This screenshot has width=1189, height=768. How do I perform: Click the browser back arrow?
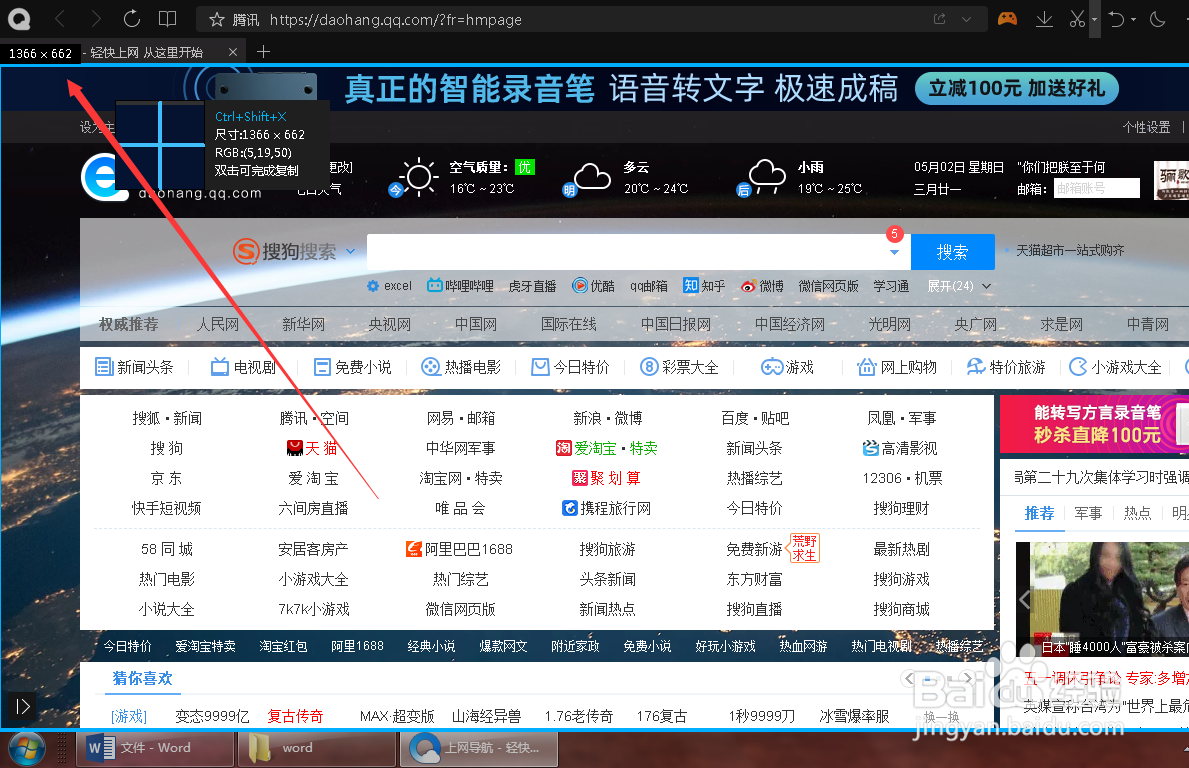pyautogui.click(x=60, y=19)
